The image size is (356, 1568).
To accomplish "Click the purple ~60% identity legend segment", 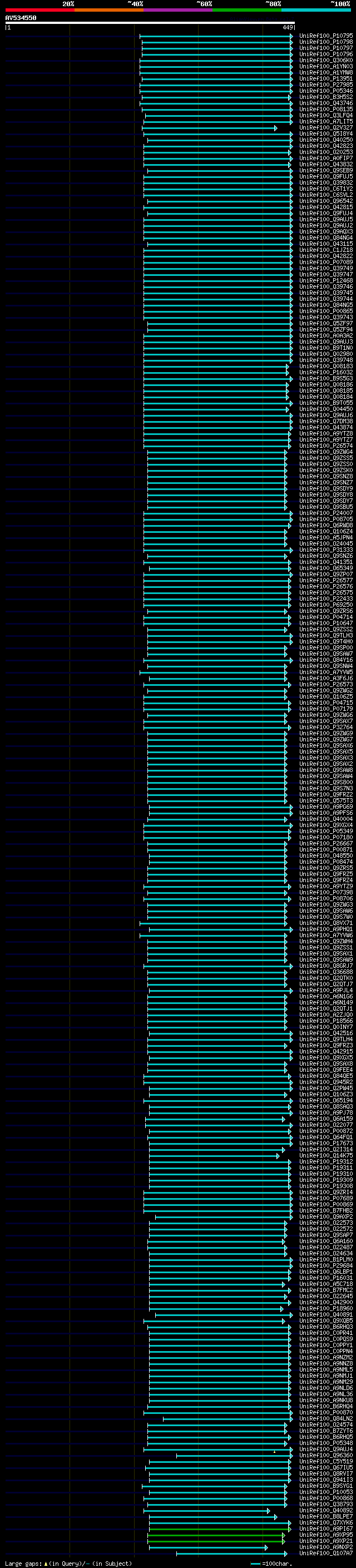I will (x=179, y=10).
